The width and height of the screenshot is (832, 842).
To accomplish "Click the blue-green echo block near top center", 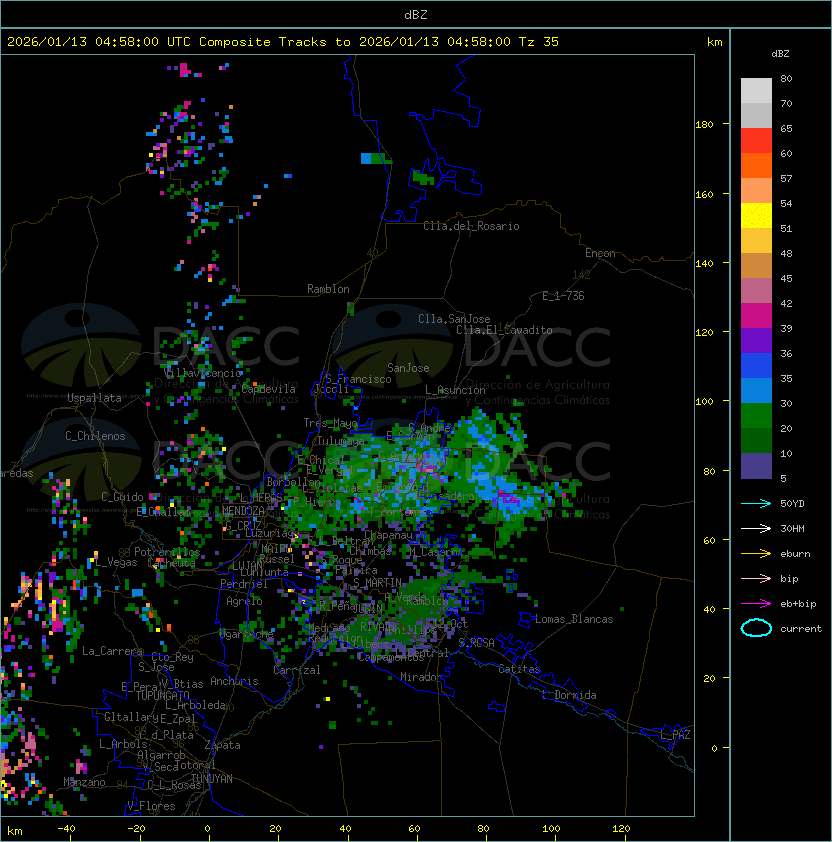I will click(x=376, y=158).
